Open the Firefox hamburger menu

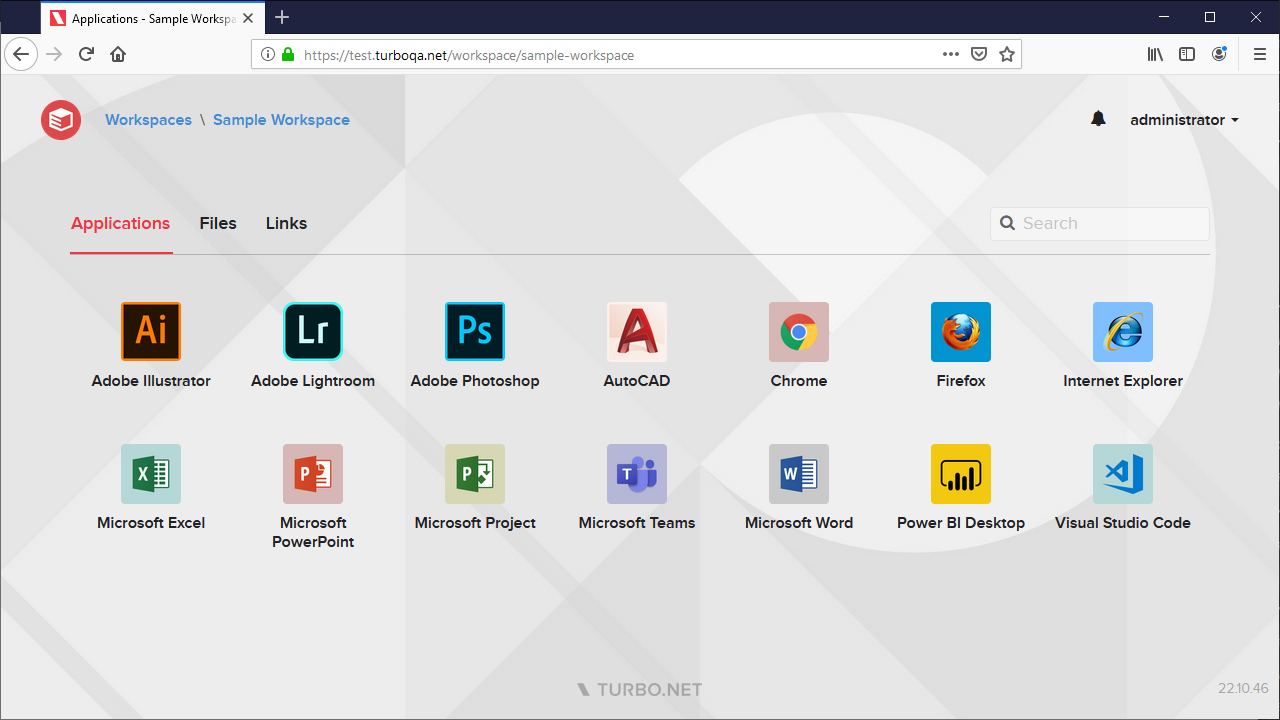coord(1260,55)
